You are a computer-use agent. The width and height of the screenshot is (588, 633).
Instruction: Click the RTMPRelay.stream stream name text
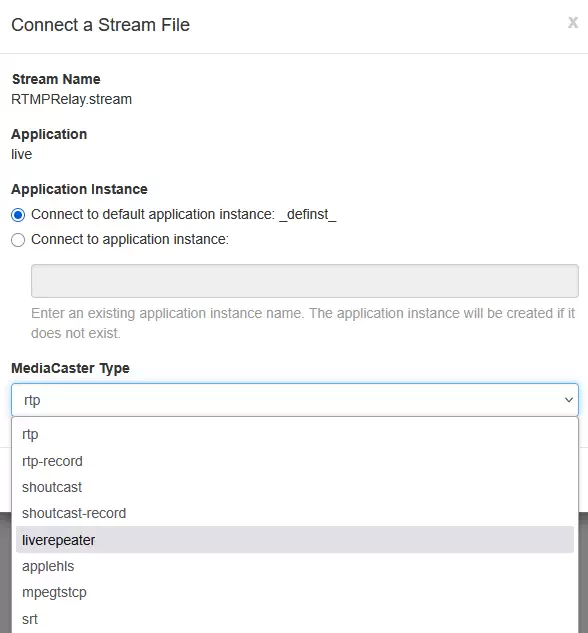71,99
